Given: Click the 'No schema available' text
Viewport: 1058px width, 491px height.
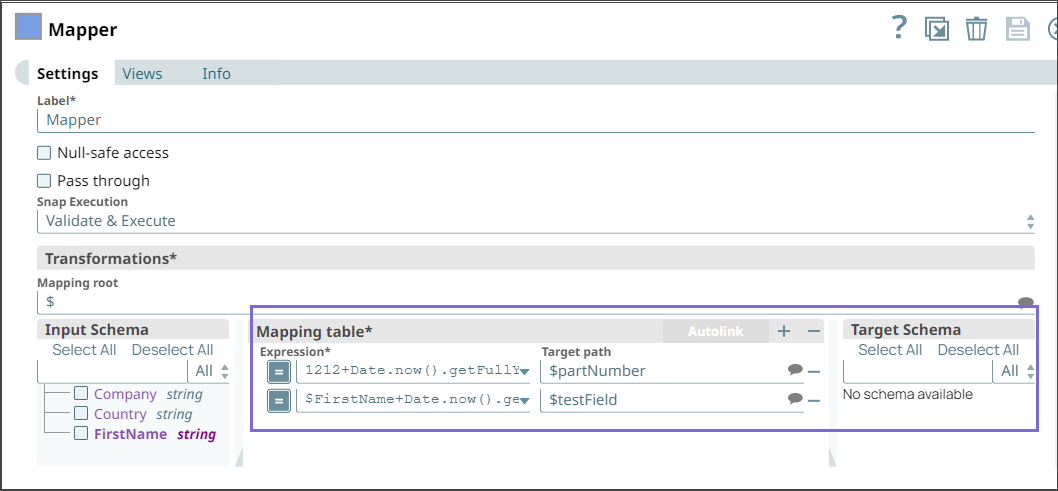Looking at the screenshot, I should pos(908,395).
